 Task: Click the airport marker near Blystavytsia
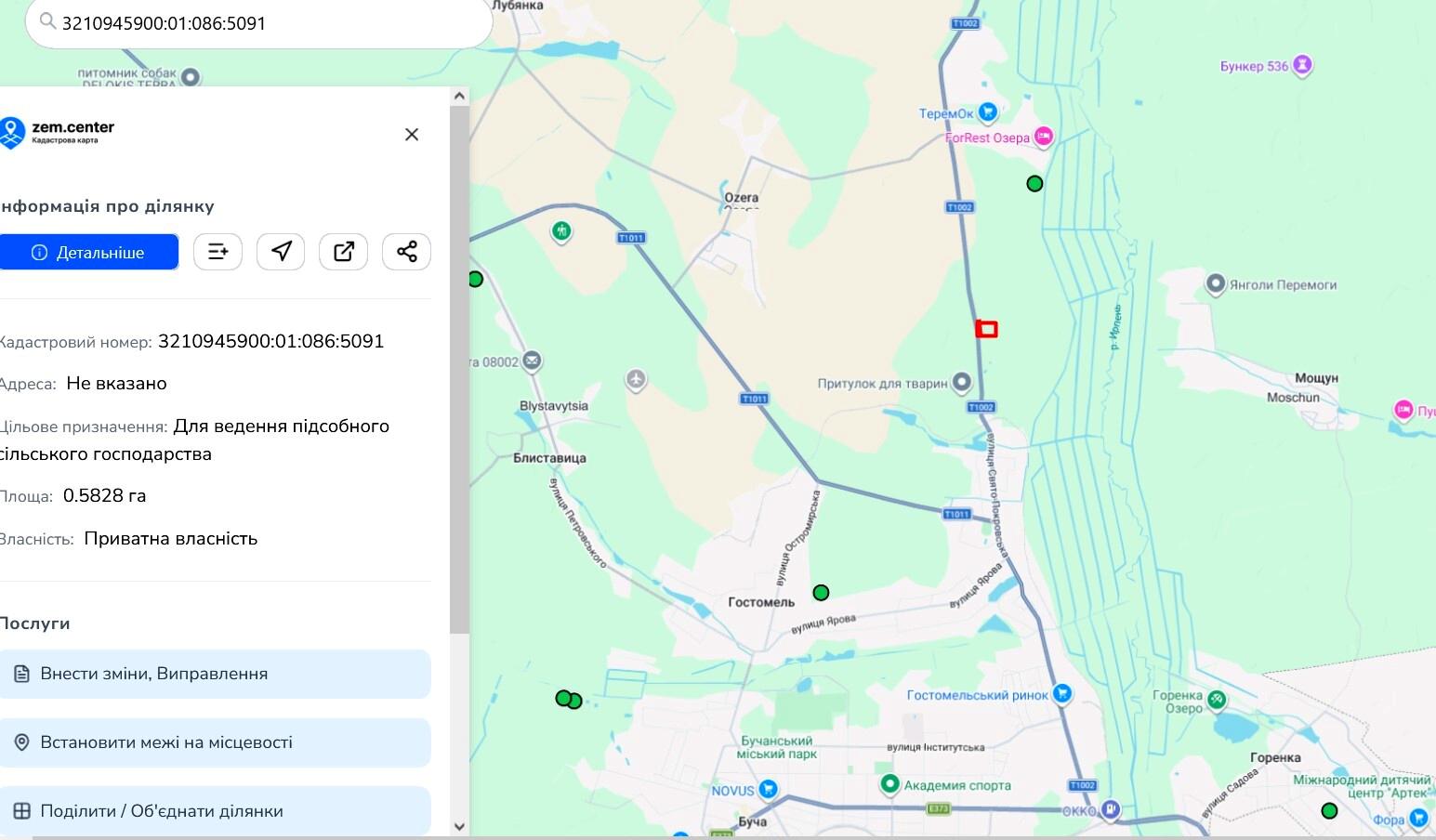[636, 379]
